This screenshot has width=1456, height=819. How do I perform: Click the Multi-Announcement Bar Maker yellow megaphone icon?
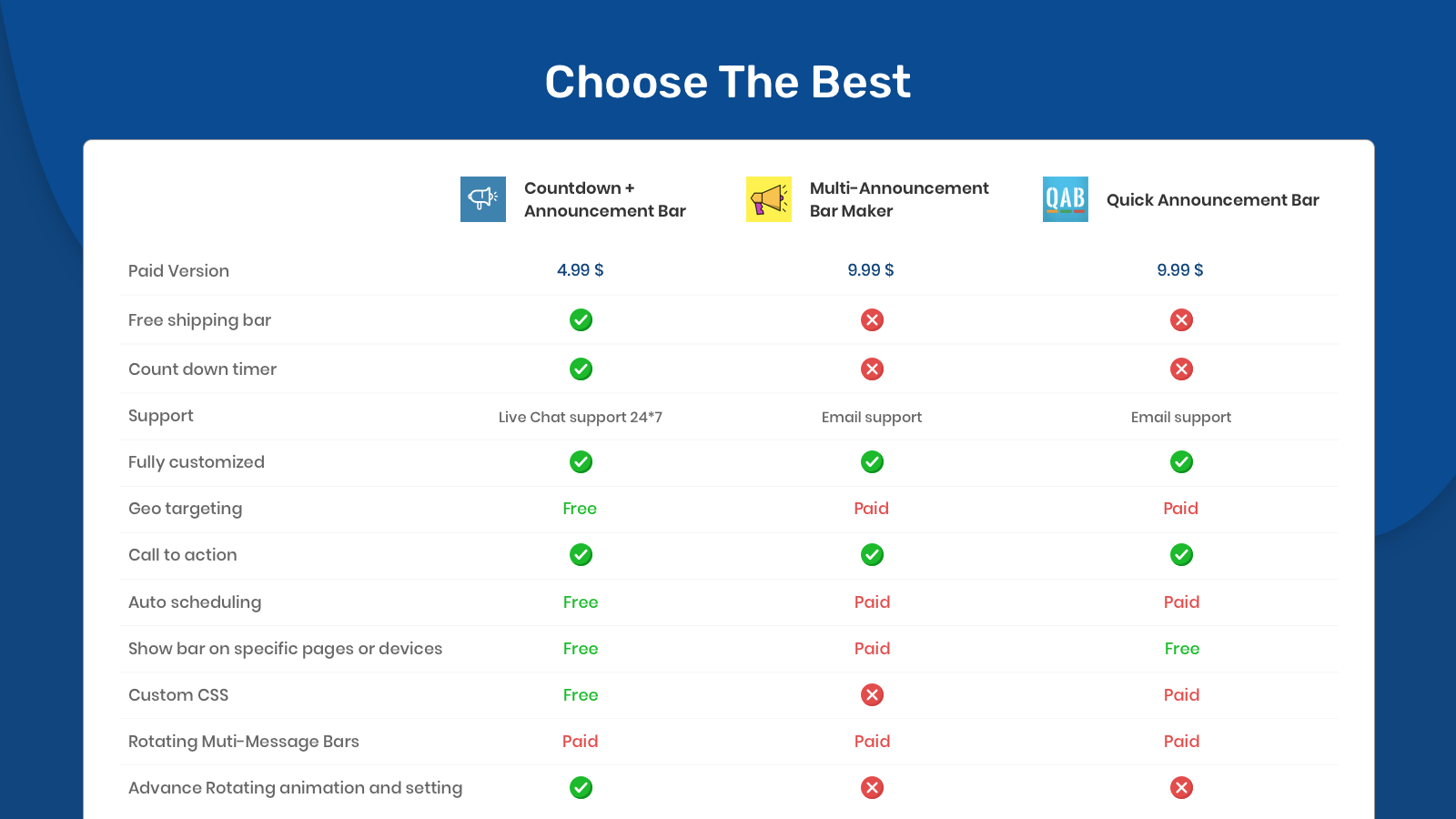768,199
